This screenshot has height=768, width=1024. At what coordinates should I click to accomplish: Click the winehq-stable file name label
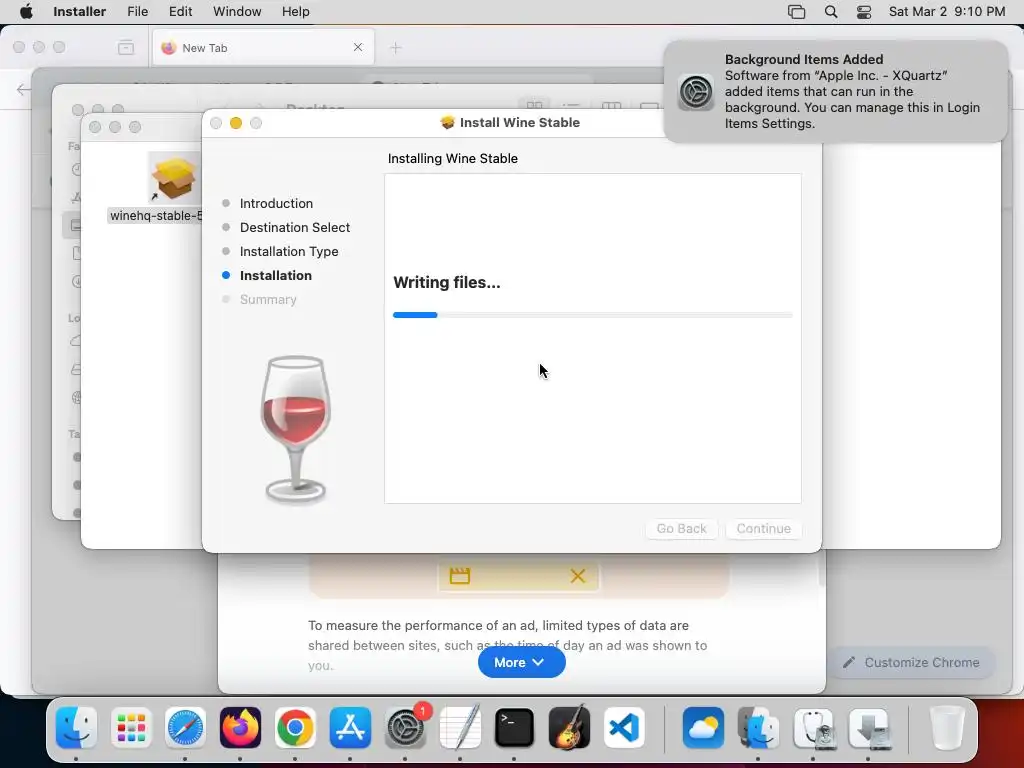(155, 216)
